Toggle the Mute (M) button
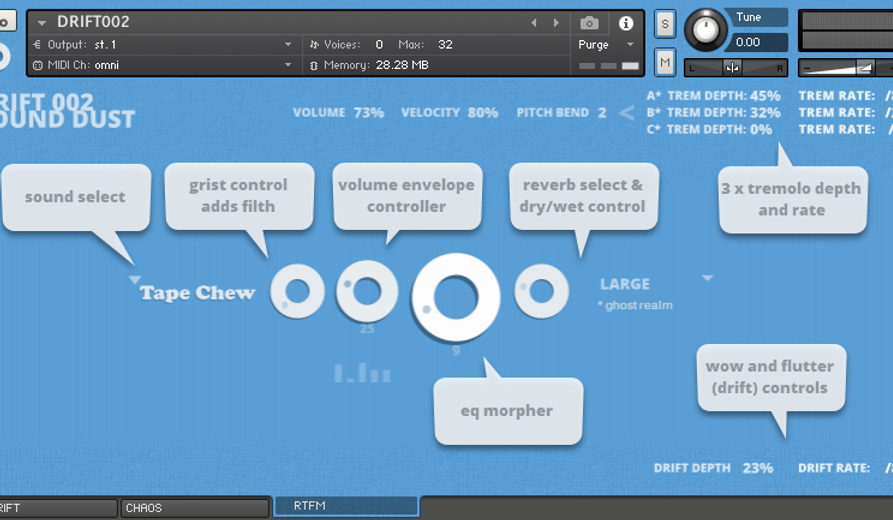This screenshot has width=893, height=520. (664, 63)
